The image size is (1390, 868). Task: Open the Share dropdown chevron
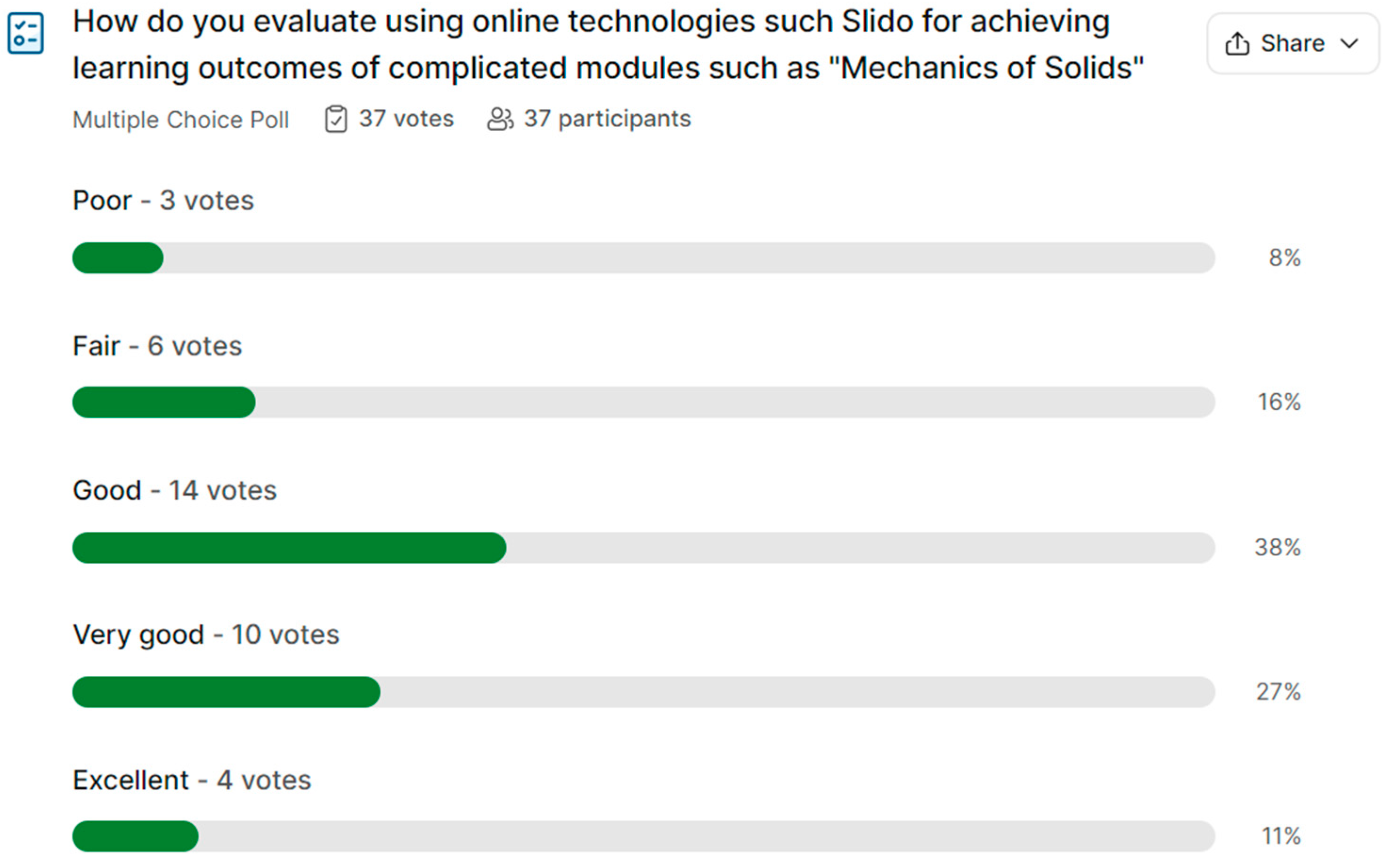point(1349,44)
